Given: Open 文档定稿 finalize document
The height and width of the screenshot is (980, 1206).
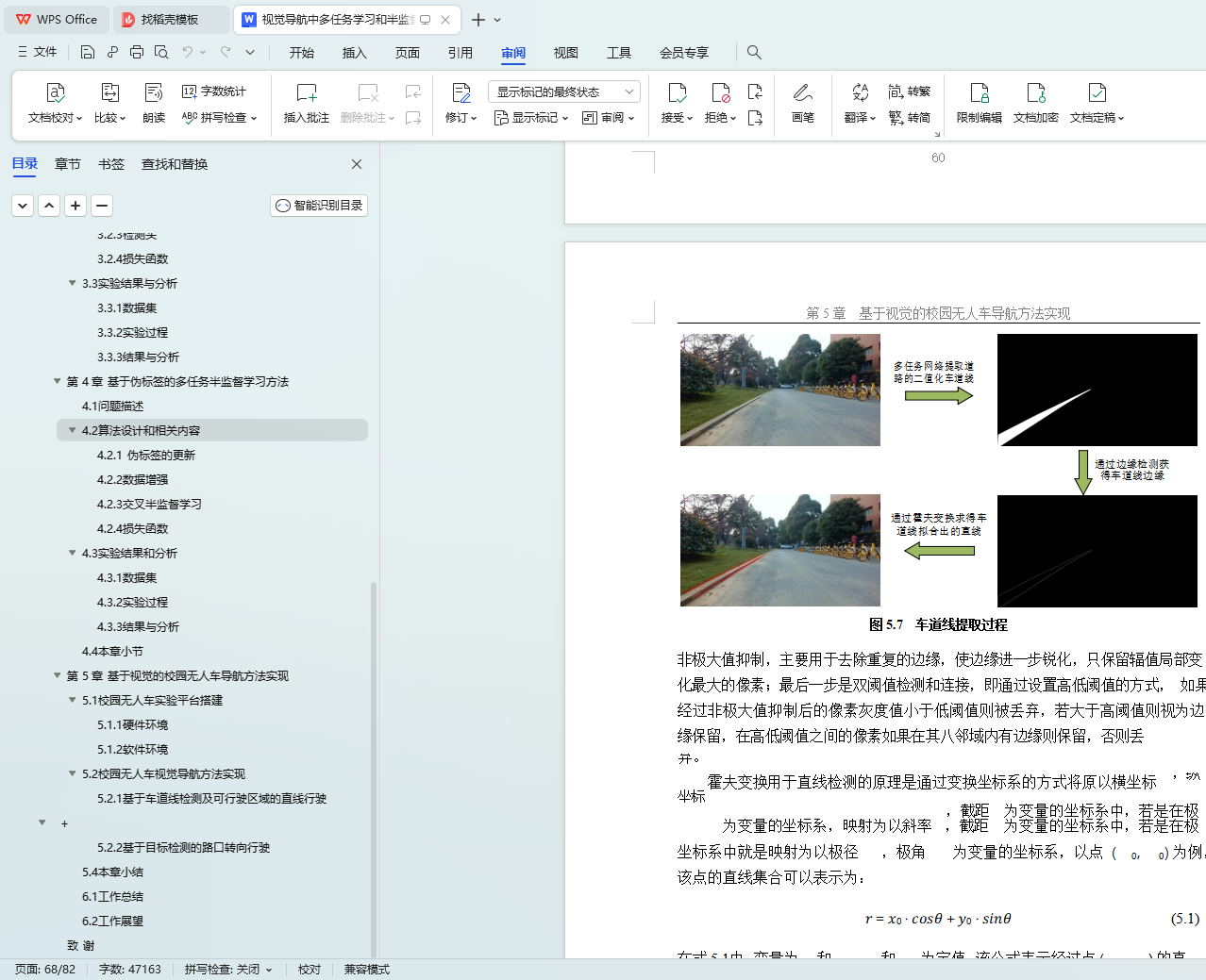Looking at the screenshot, I should tap(1097, 104).
